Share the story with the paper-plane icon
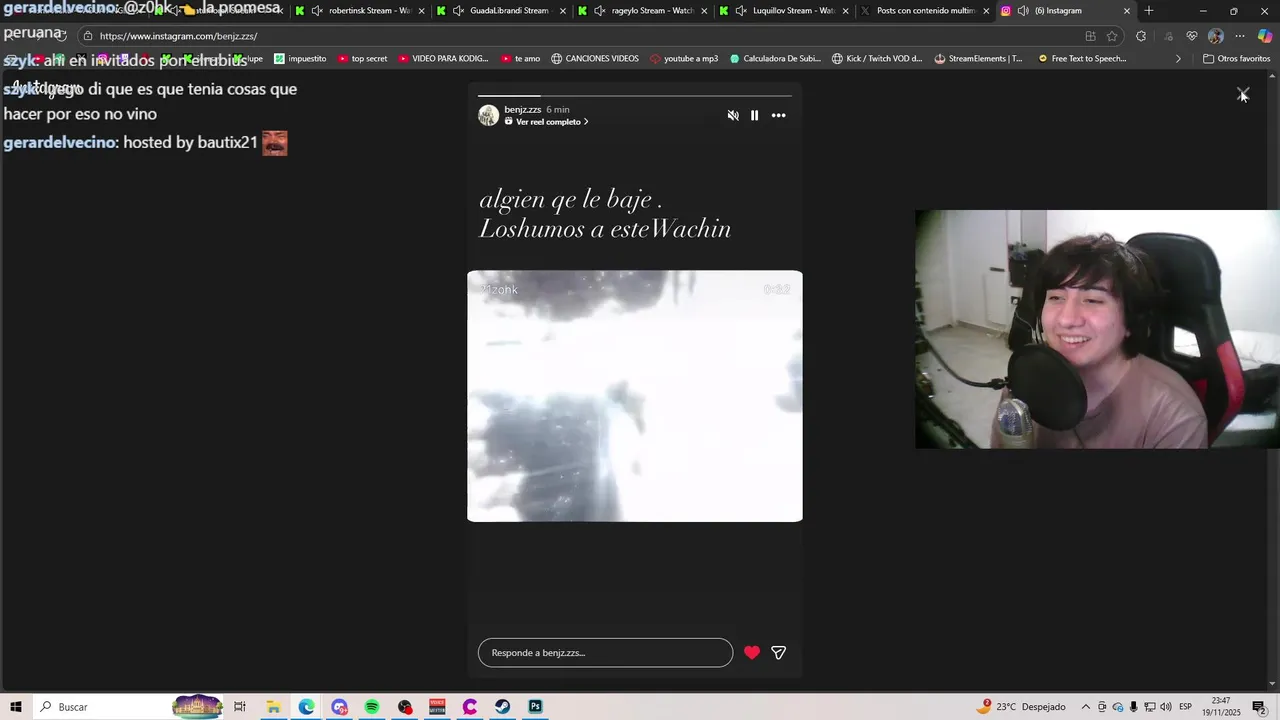The height and width of the screenshot is (720, 1280). (x=779, y=653)
